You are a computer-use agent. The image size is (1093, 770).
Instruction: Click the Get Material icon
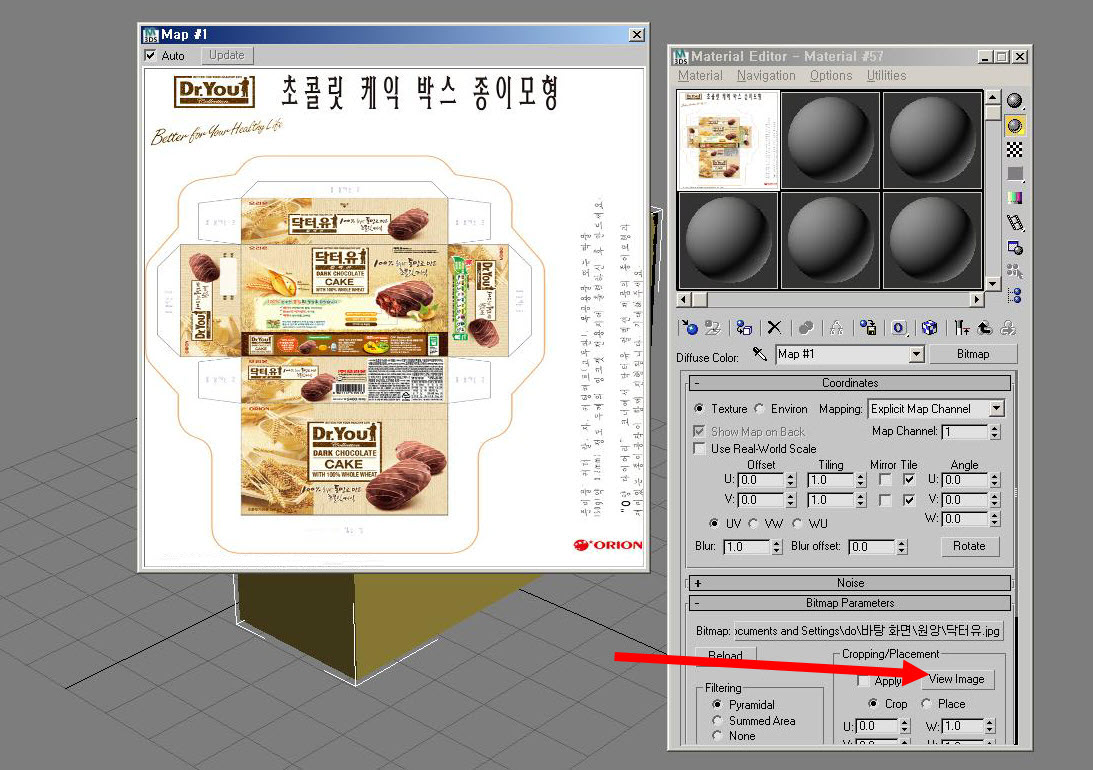click(x=689, y=328)
